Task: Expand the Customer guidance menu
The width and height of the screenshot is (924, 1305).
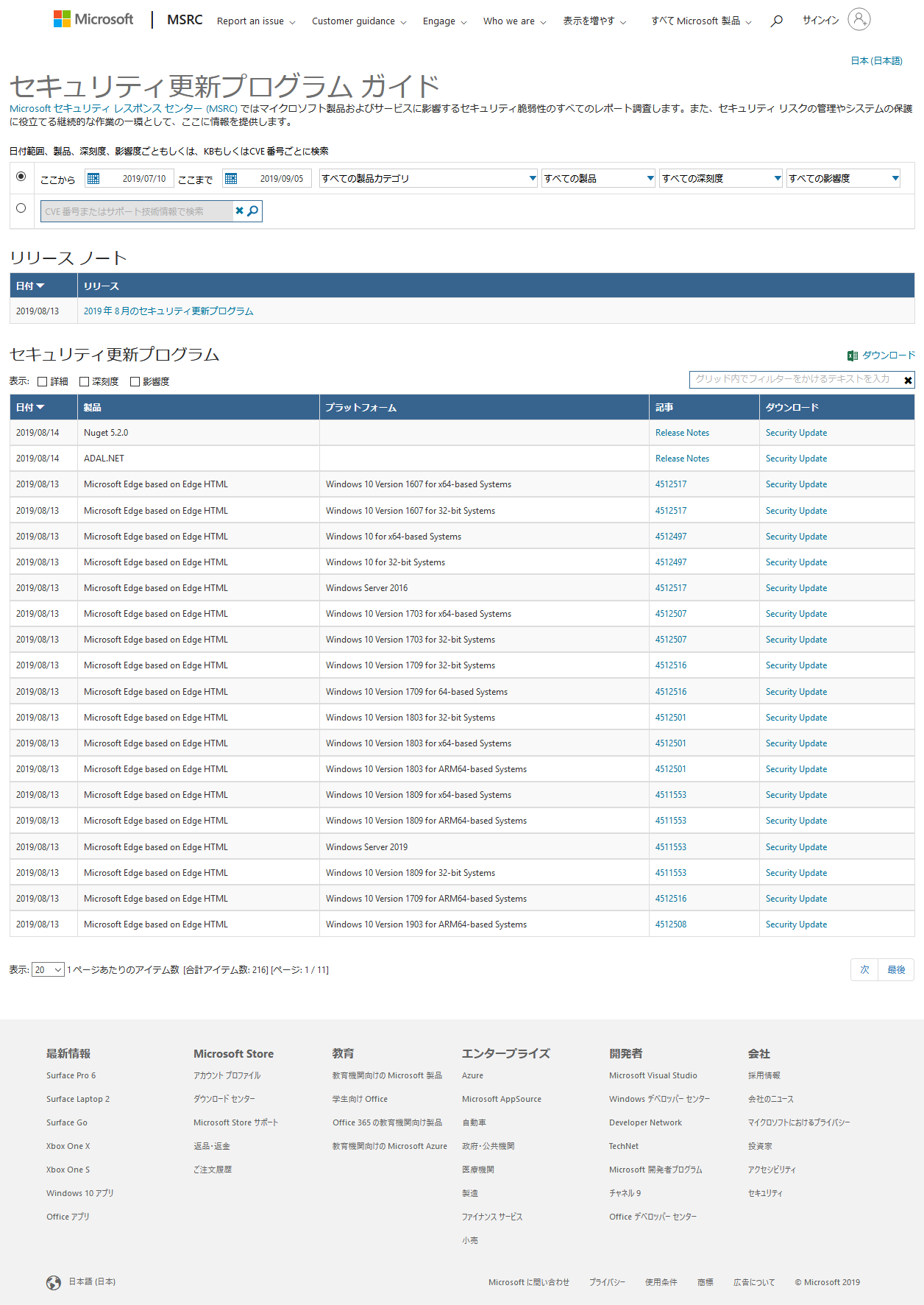Action: pyautogui.click(x=359, y=21)
